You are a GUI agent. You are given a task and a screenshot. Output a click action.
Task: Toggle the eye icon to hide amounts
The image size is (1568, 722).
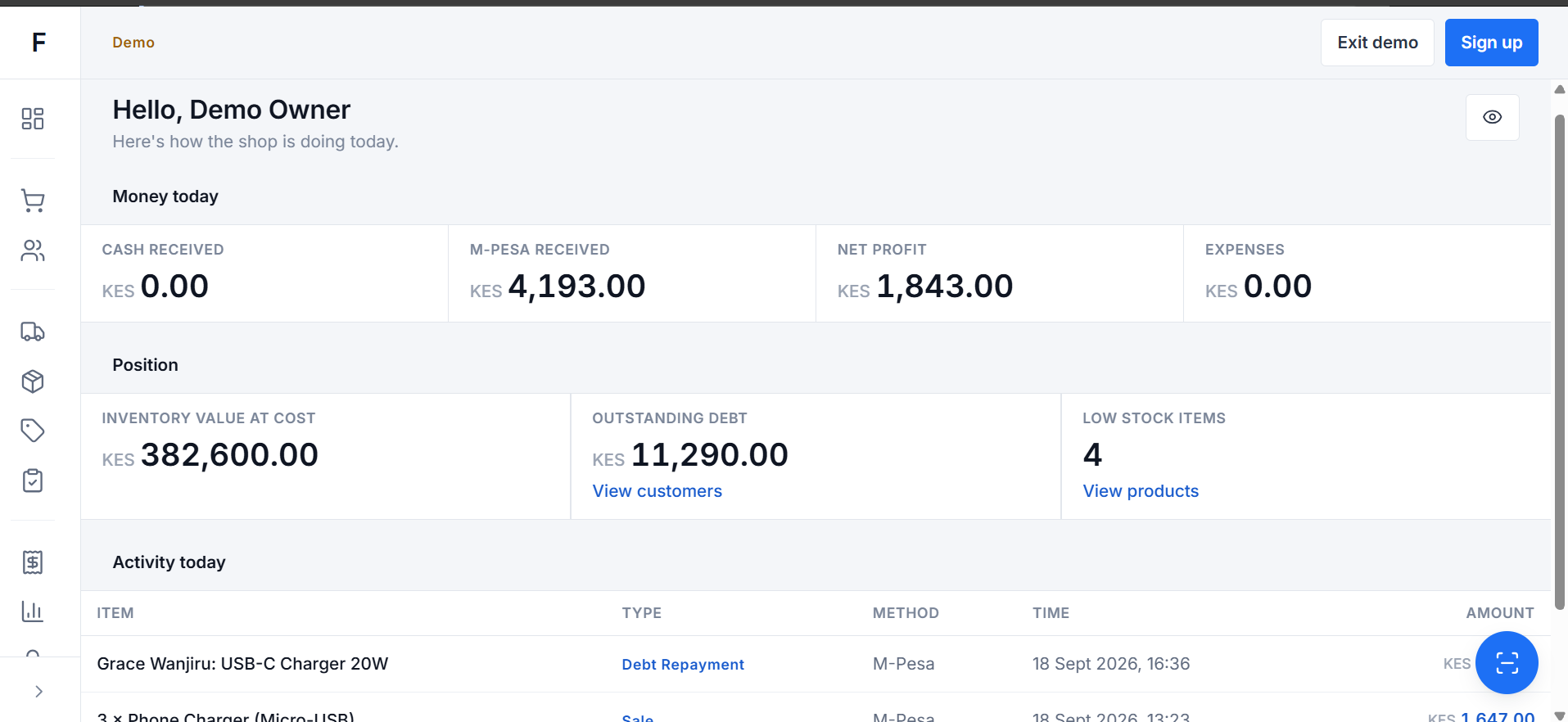(x=1492, y=117)
